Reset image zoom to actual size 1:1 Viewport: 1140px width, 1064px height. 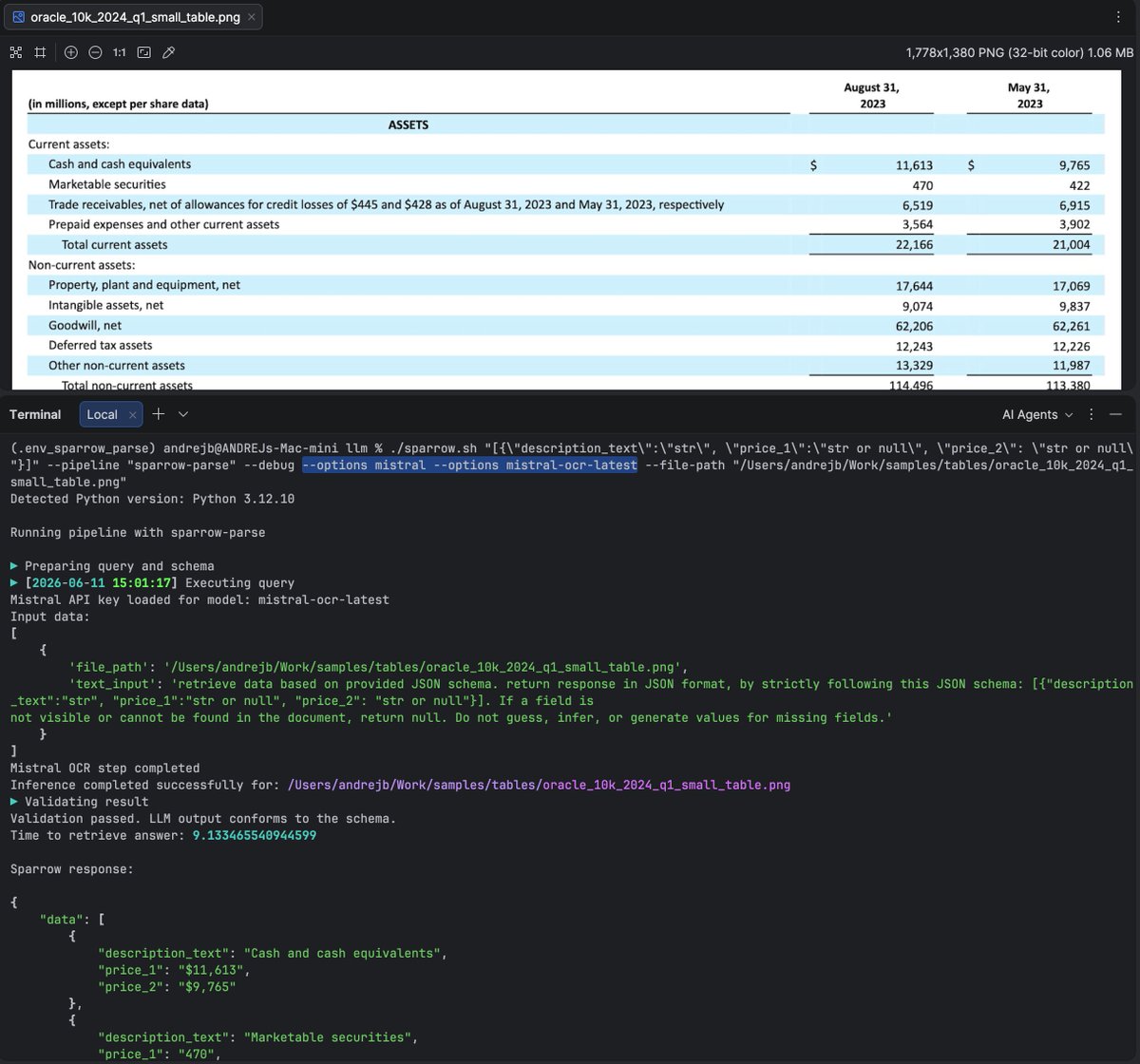tap(120, 52)
